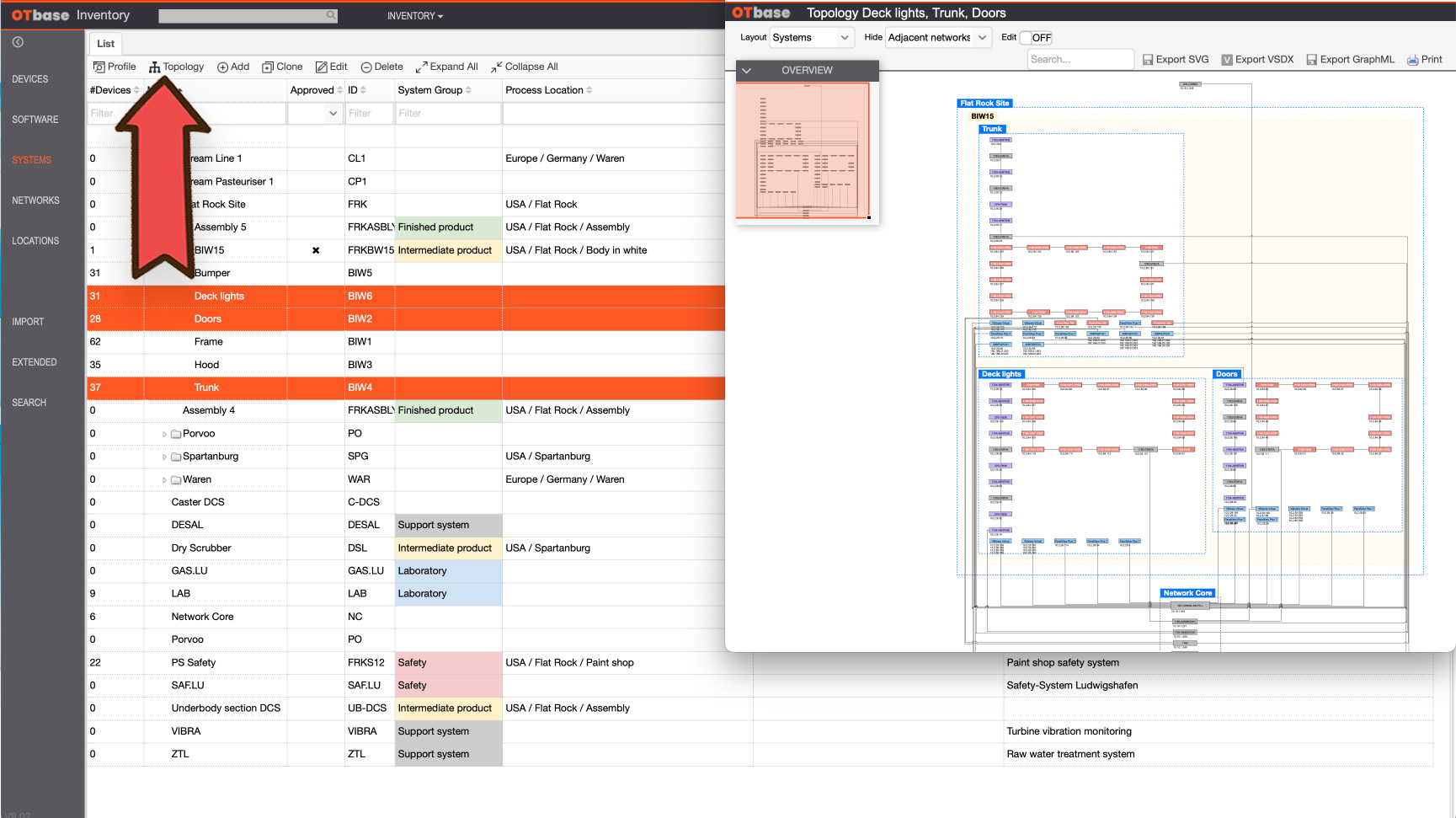Export the topology as GraphML
This screenshot has height=818, width=1456.
[x=1350, y=59]
